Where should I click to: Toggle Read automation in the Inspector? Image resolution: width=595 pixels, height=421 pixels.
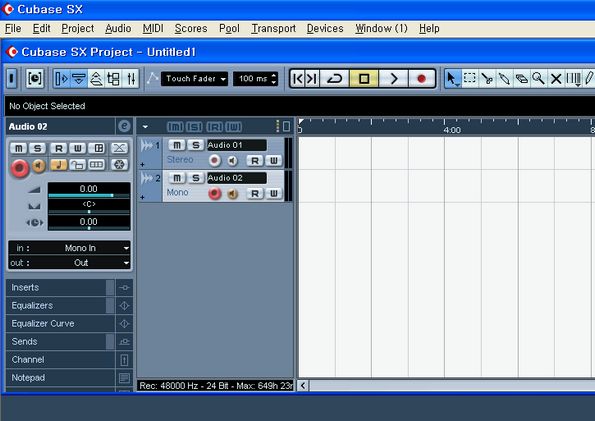[x=59, y=148]
